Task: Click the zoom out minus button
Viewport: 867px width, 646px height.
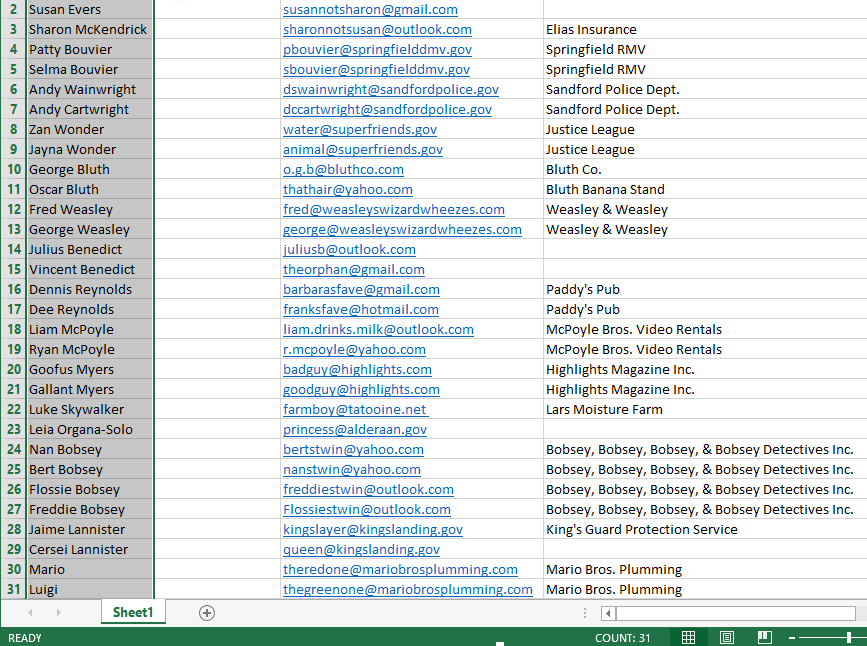Action: (x=792, y=638)
